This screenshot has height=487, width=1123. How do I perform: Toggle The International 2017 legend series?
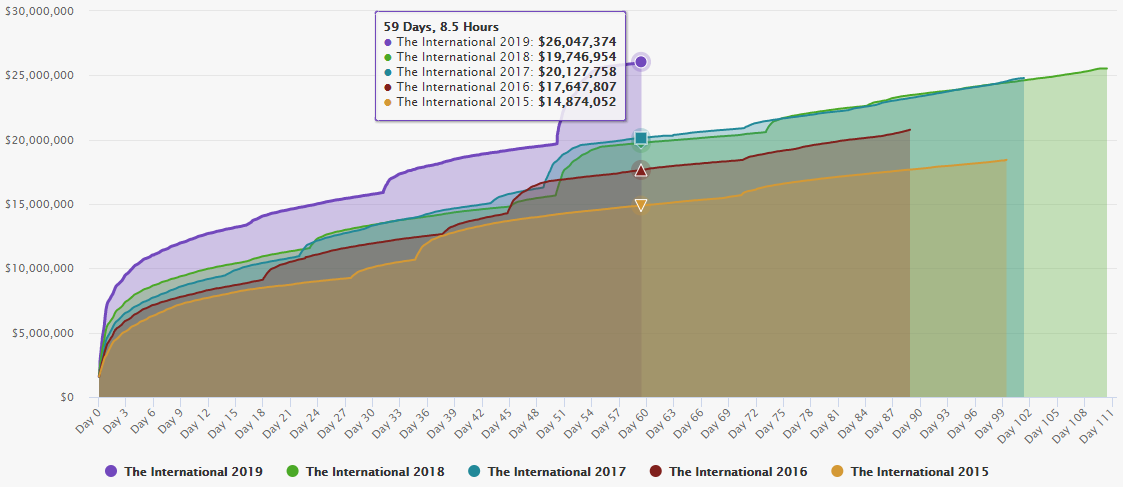point(547,471)
